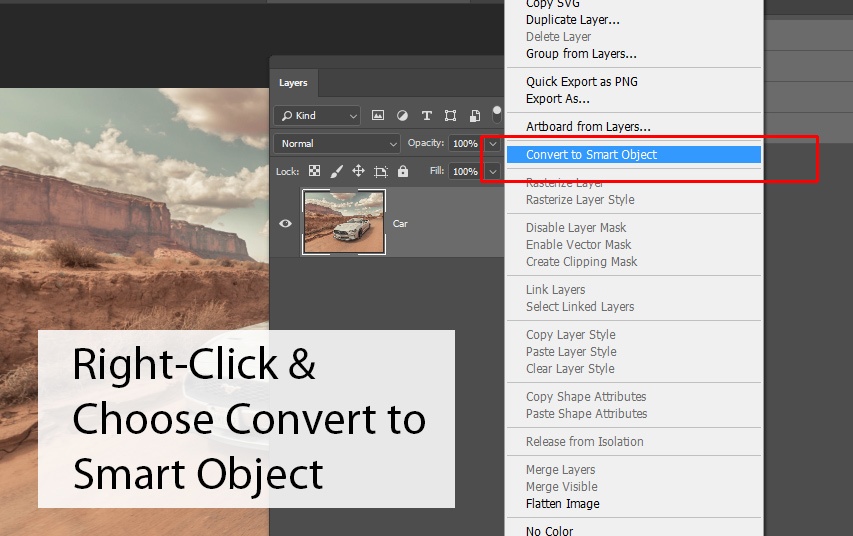Switch to the Layers panel tab
This screenshot has height=536, width=853.
tap(293, 83)
